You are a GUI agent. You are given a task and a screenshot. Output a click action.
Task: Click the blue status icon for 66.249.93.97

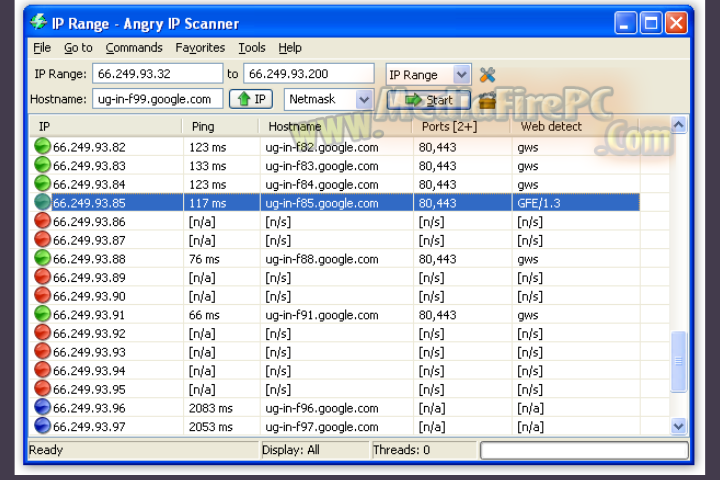point(42,425)
